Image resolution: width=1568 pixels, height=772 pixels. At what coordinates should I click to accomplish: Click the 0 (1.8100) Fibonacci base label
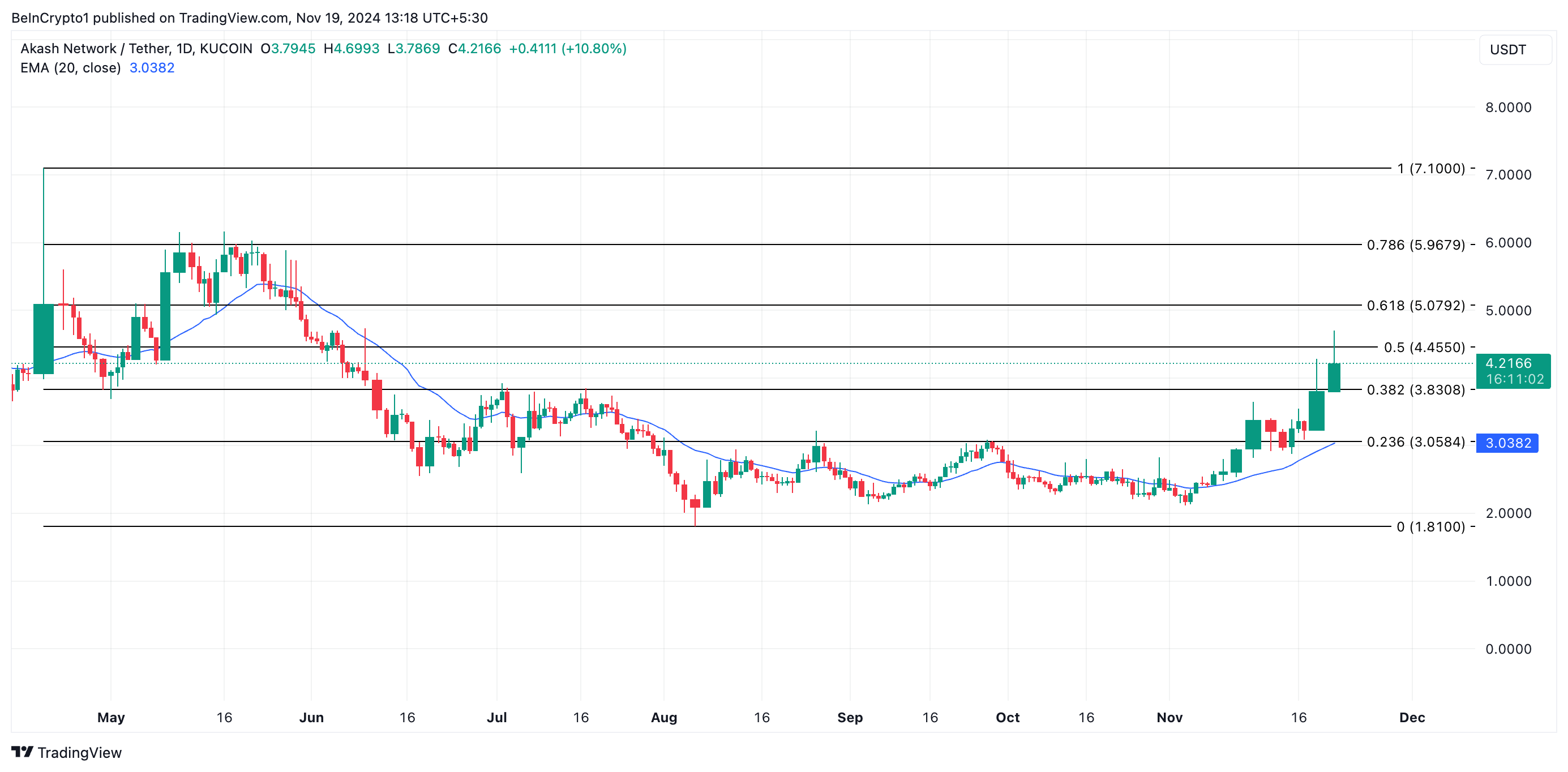[x=1430, y=526]
